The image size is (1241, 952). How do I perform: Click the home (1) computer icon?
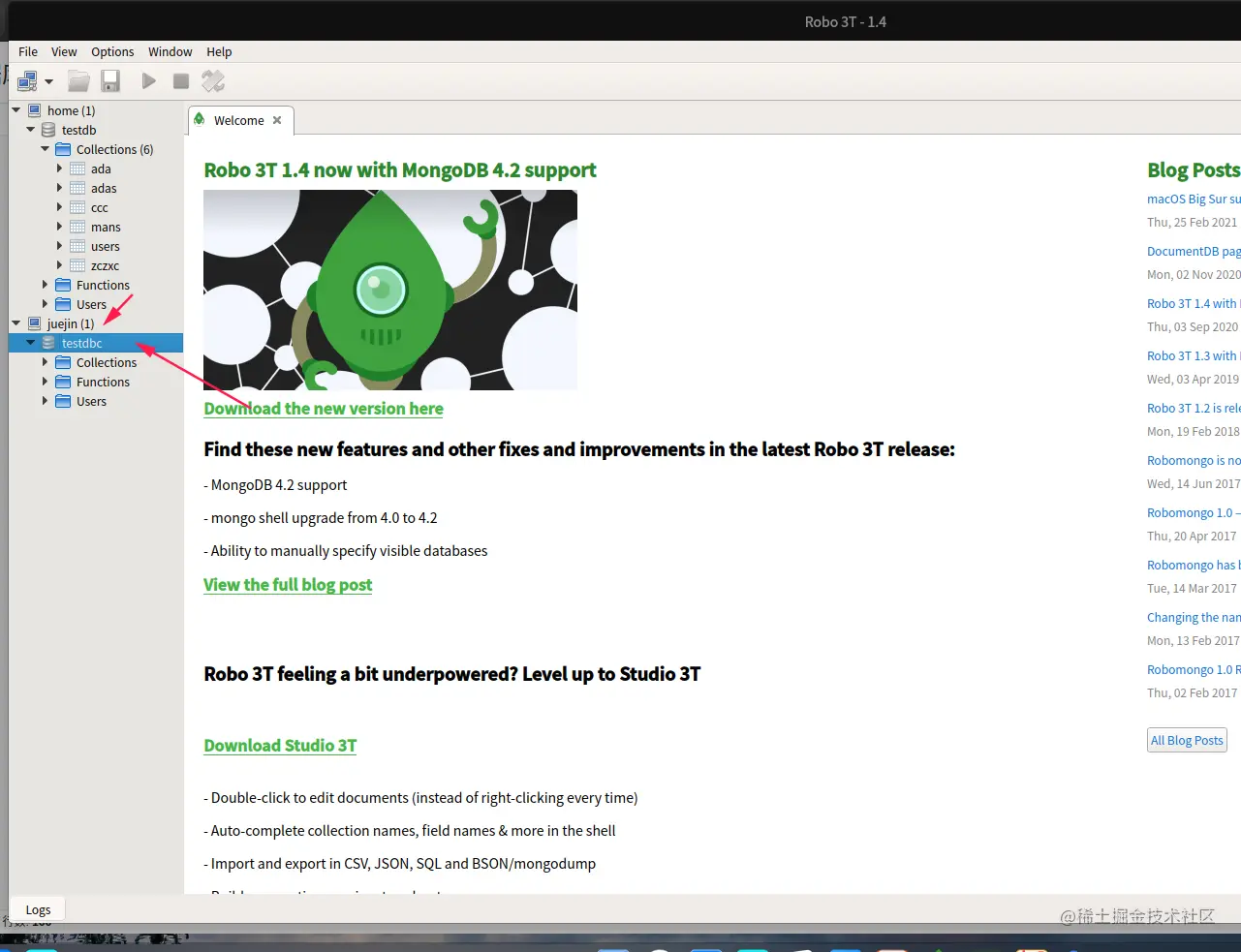tap(35, 110)
